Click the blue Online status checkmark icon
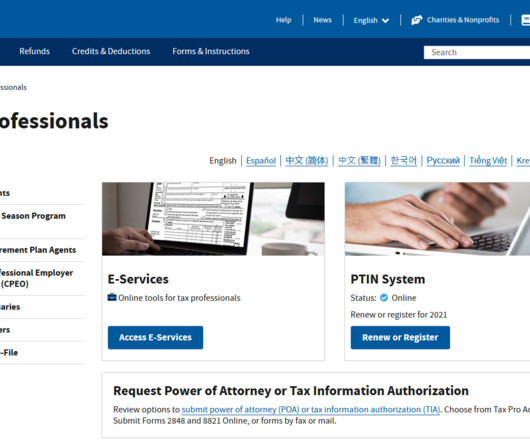This screenshot has width=530, height=442. click(x=384, y=298)
